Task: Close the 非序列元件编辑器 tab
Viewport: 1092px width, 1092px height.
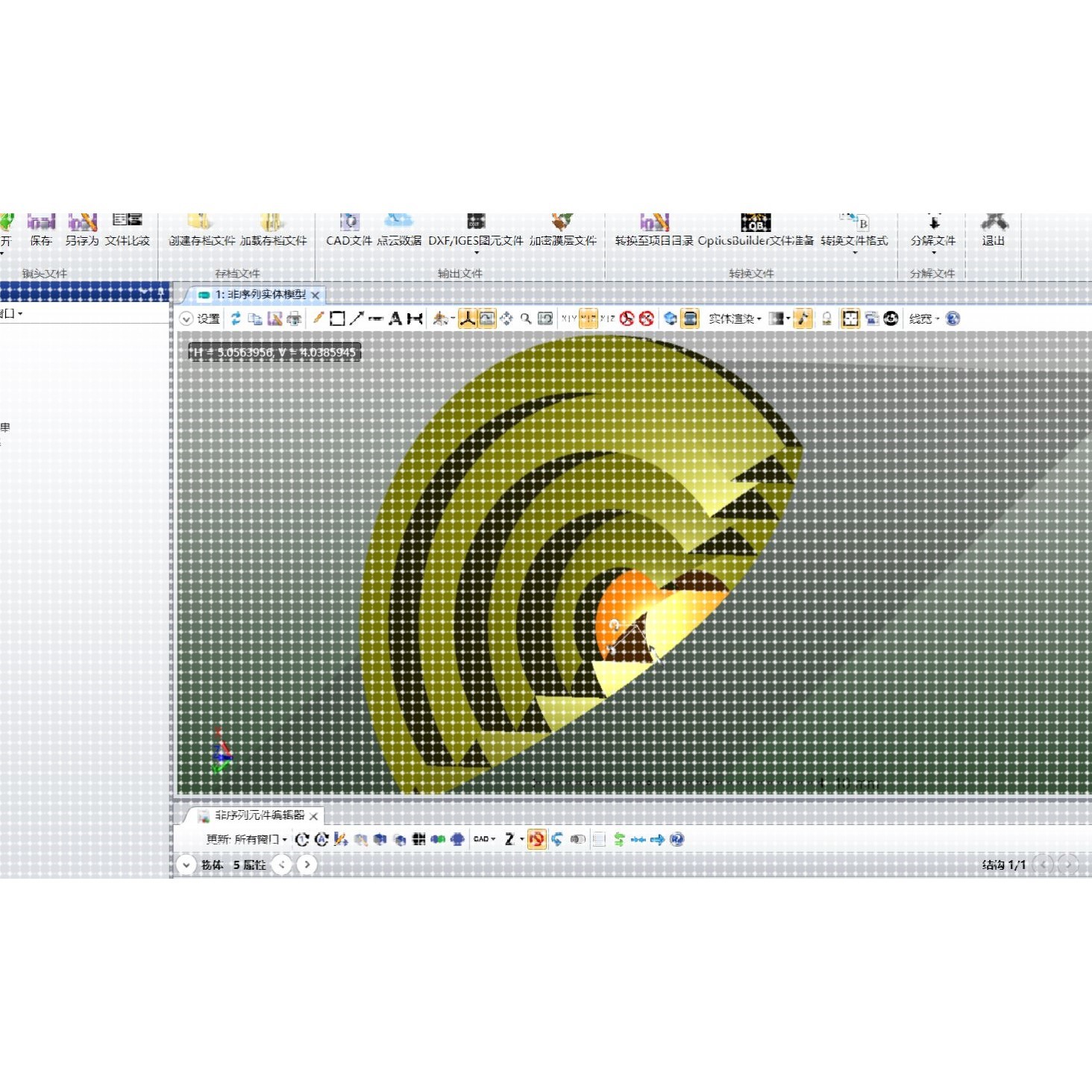Action: (x=314, y=817)
